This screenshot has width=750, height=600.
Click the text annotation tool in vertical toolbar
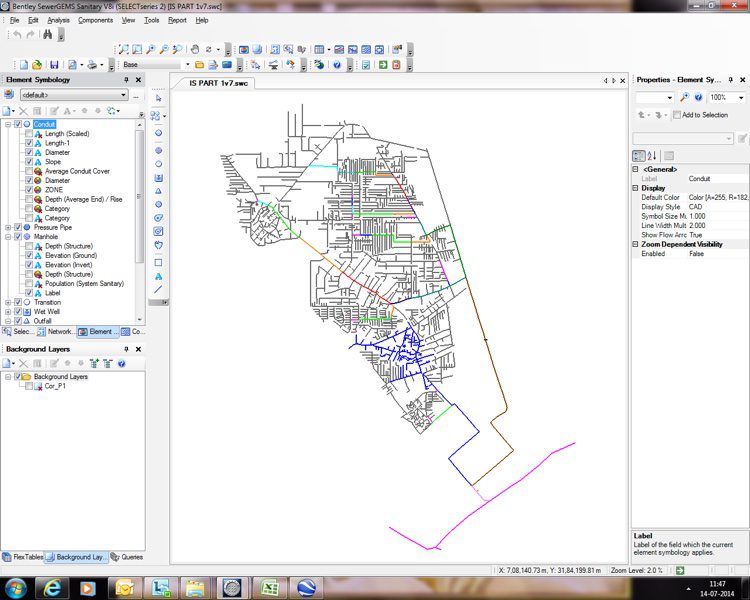[159, 275]
